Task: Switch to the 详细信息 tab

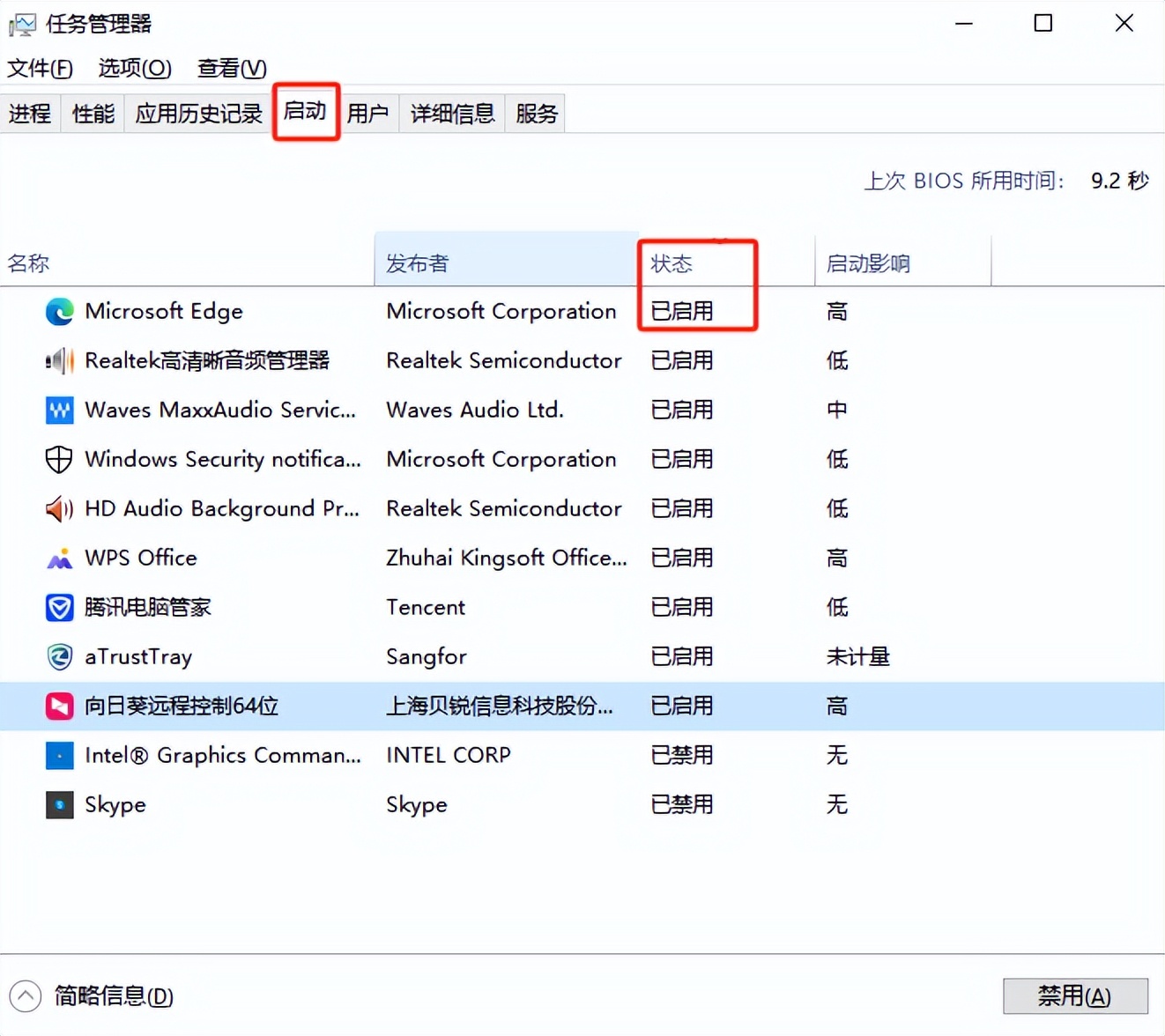Action: click(x=452, y=114)
